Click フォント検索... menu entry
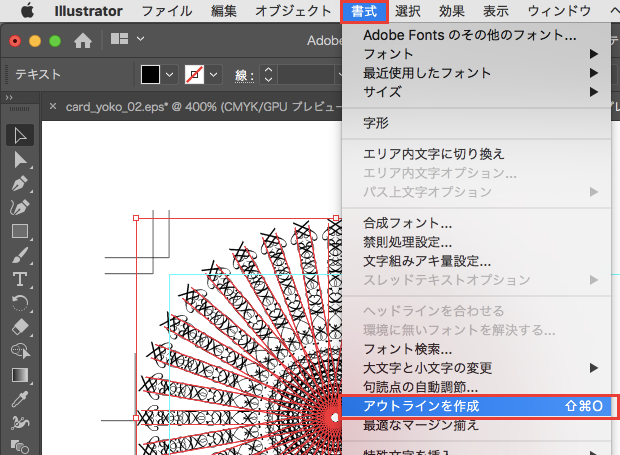This screenshot has width=620, height=455. click(407, 349)
